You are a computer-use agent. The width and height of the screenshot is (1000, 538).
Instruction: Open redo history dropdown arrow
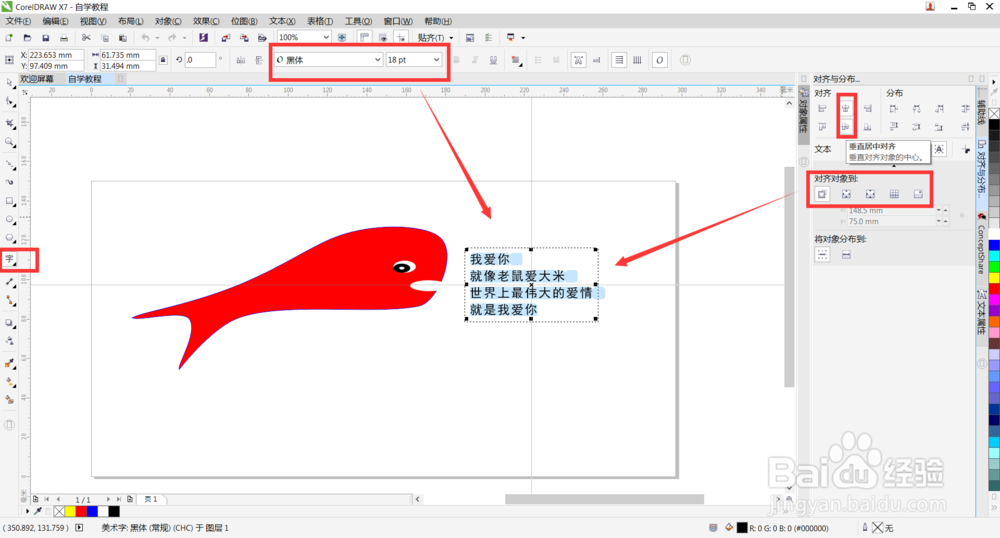coord(185,38)
